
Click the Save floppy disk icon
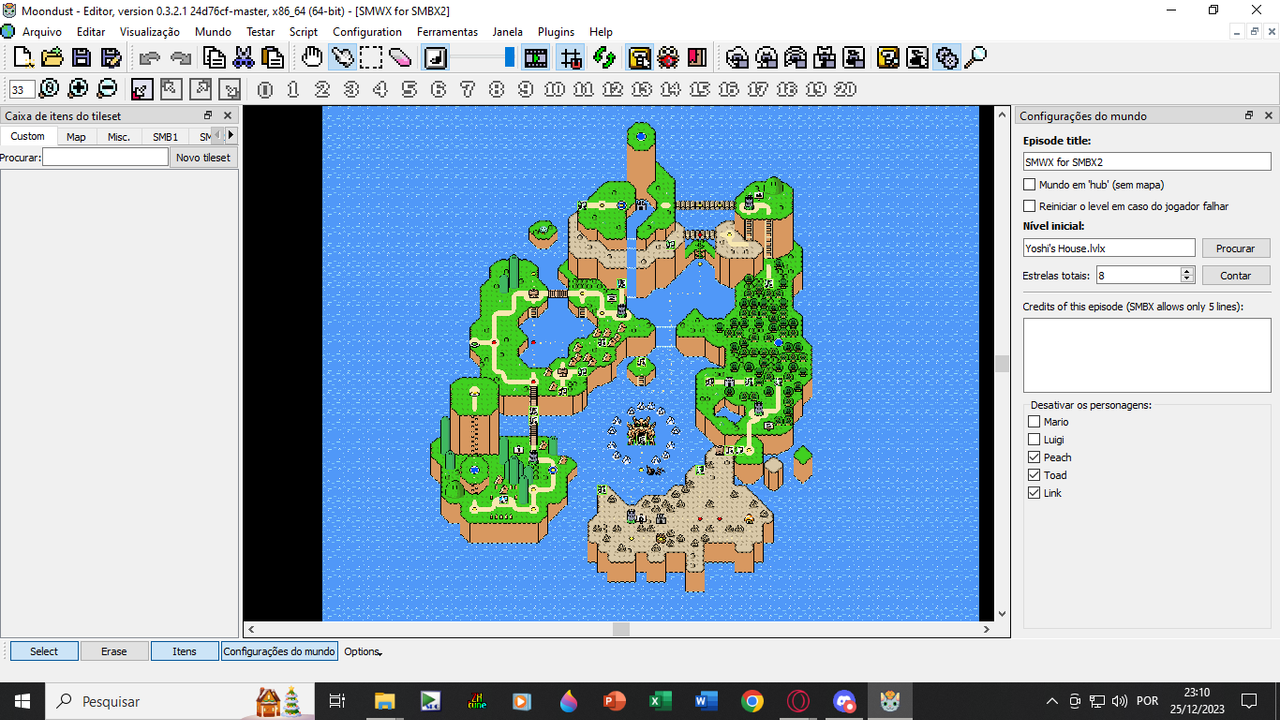click(81, 57)
